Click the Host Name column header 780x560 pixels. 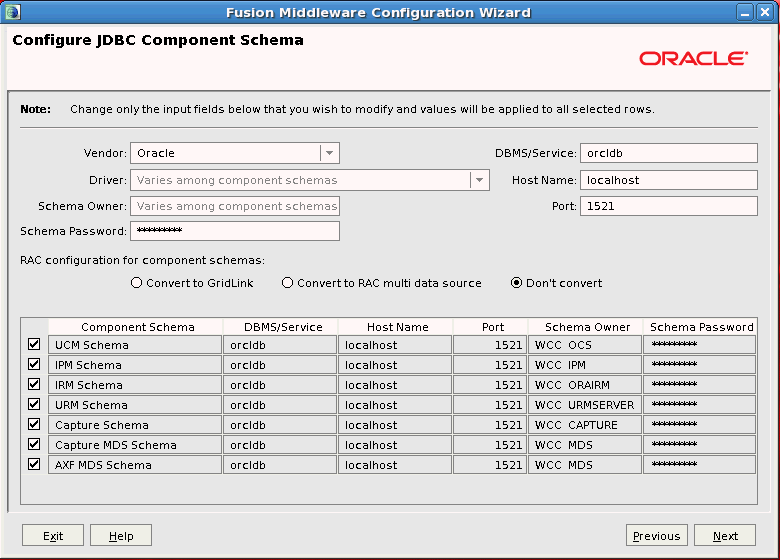395,327
